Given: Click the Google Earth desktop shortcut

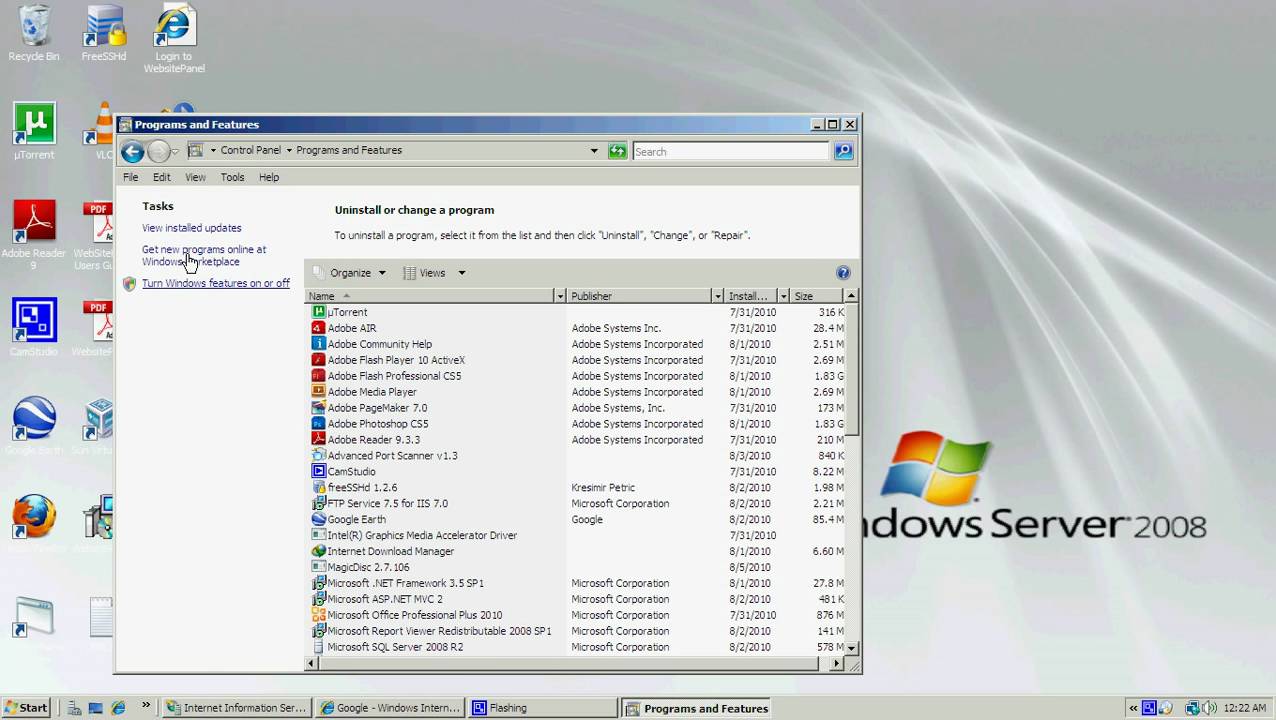Looking at the screenshot, I should tap(34, 425).
